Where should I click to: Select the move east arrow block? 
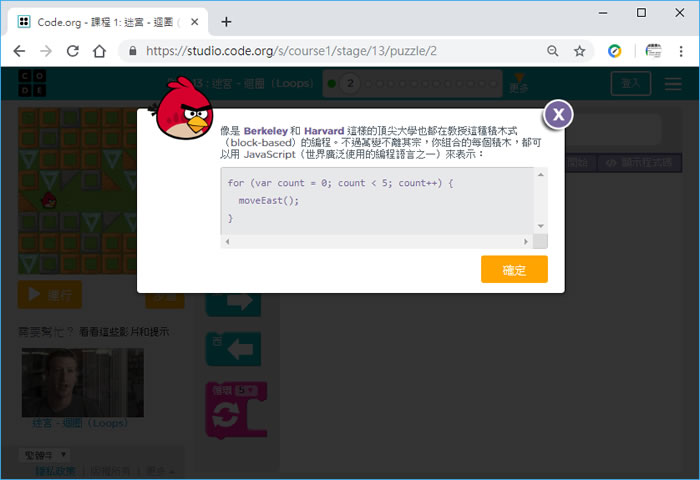point(233,303)
